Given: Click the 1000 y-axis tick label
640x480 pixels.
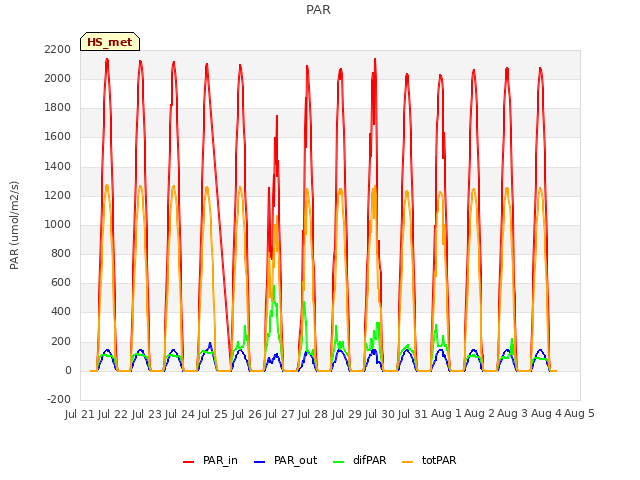Looking at the screenshot, I should tap(58, 224).
